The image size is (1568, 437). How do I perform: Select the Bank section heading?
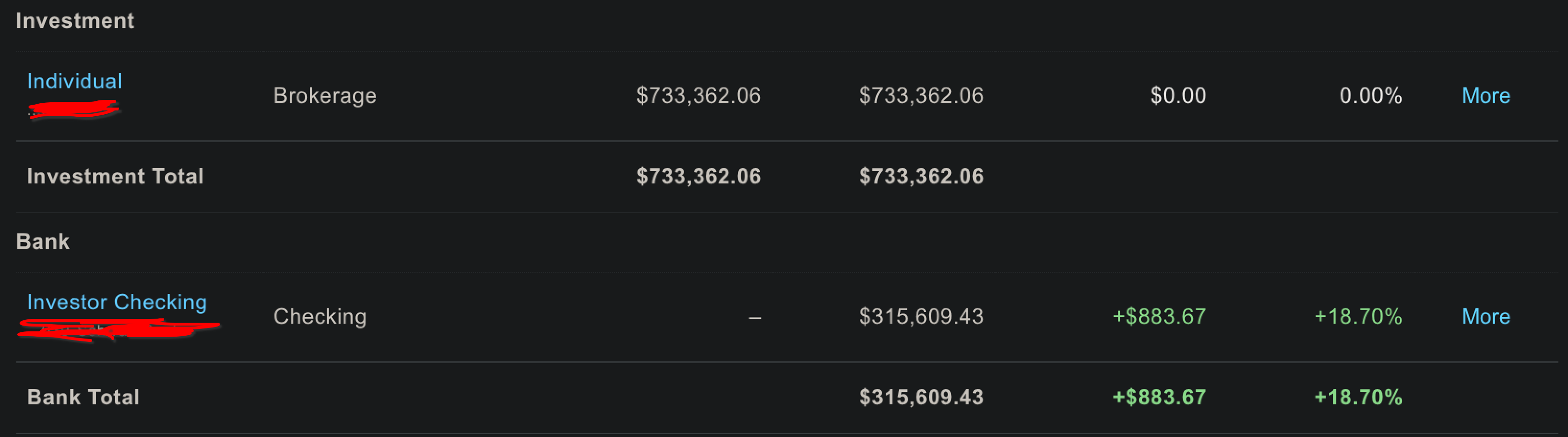(x=43, y=242)
